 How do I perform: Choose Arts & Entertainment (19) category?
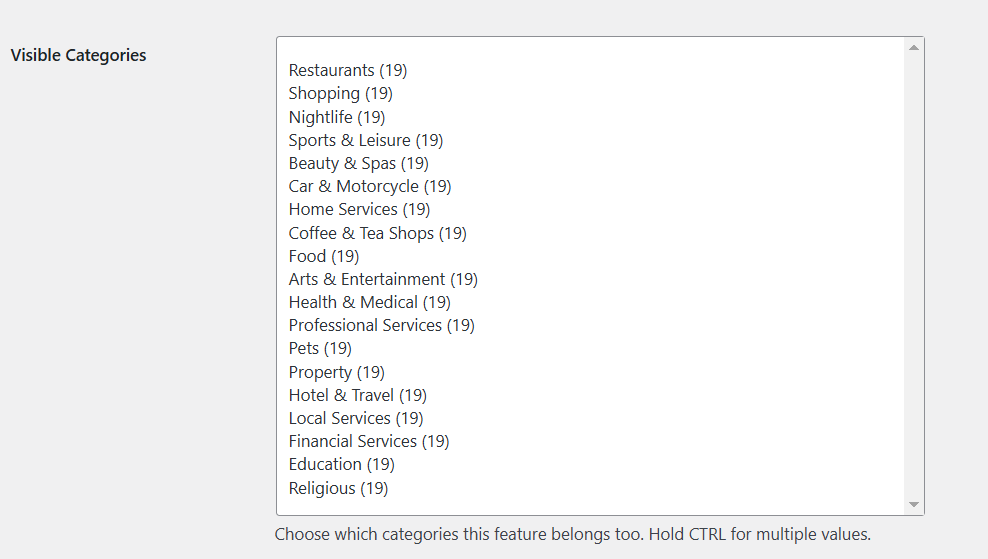point(383,279)
